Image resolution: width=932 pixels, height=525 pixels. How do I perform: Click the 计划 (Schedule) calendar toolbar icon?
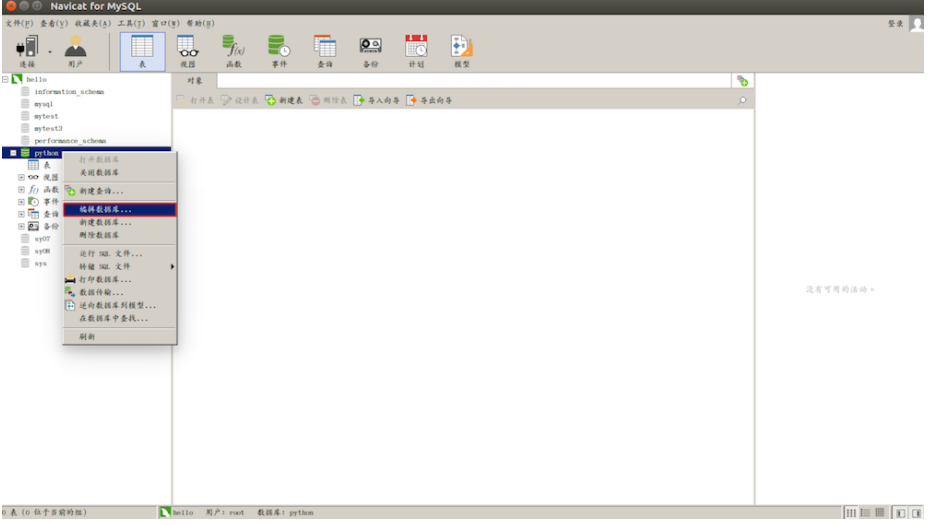click(x=416, y=51)
